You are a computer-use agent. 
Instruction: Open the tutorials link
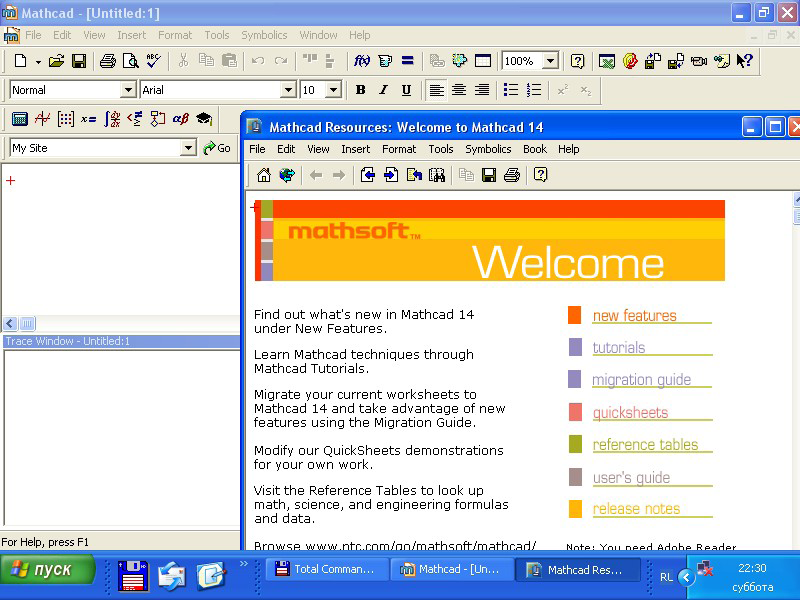(x=618, y=348)
